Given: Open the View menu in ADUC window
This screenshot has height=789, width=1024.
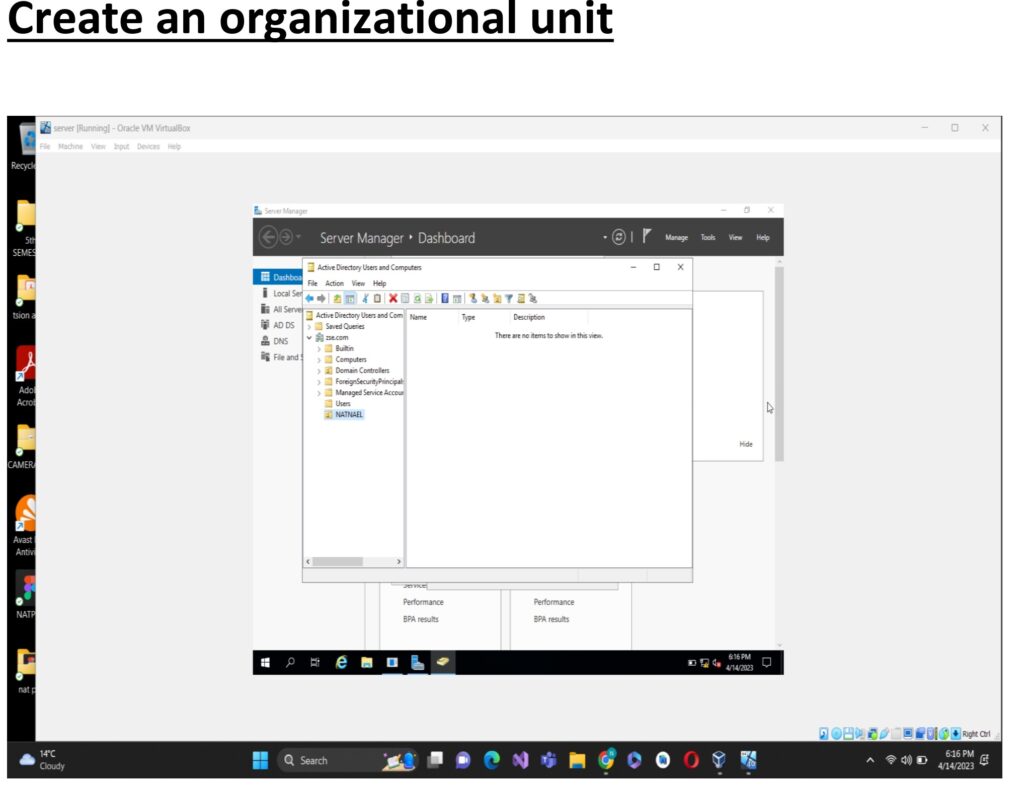Looking at the screenshot, I should click(359, 283).
